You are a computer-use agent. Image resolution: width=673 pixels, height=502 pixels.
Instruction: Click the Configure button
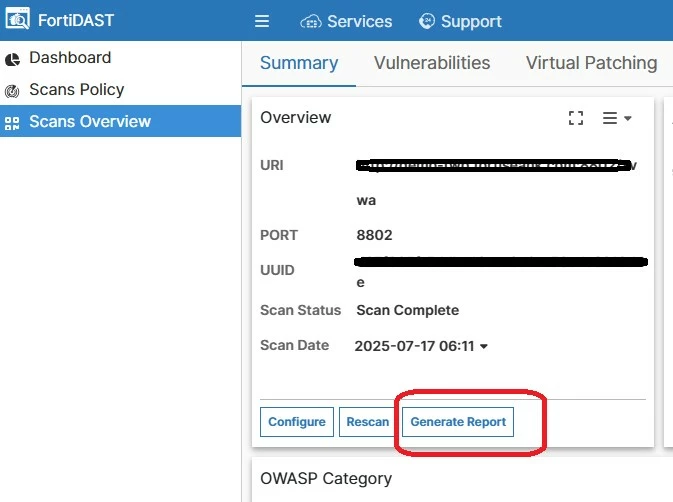[297, 422]
